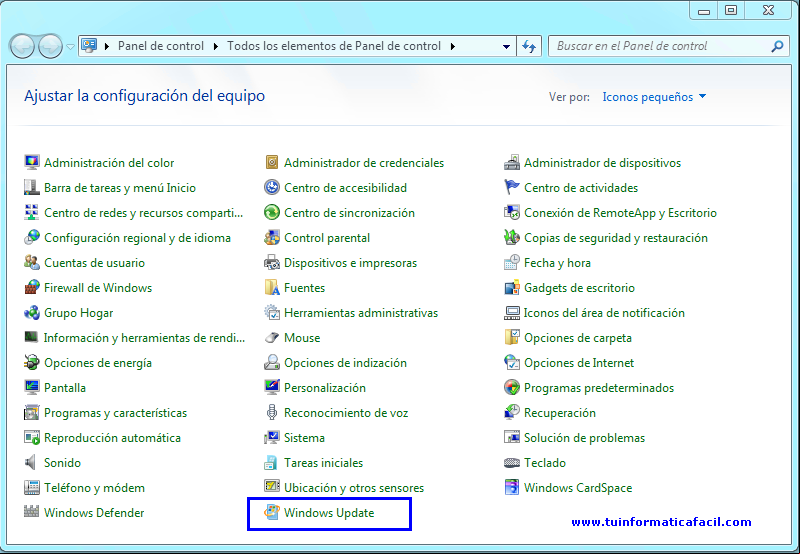Open the Herramientas administrativas icon
This screenshot has height=554, width=800.
(272, 312)
